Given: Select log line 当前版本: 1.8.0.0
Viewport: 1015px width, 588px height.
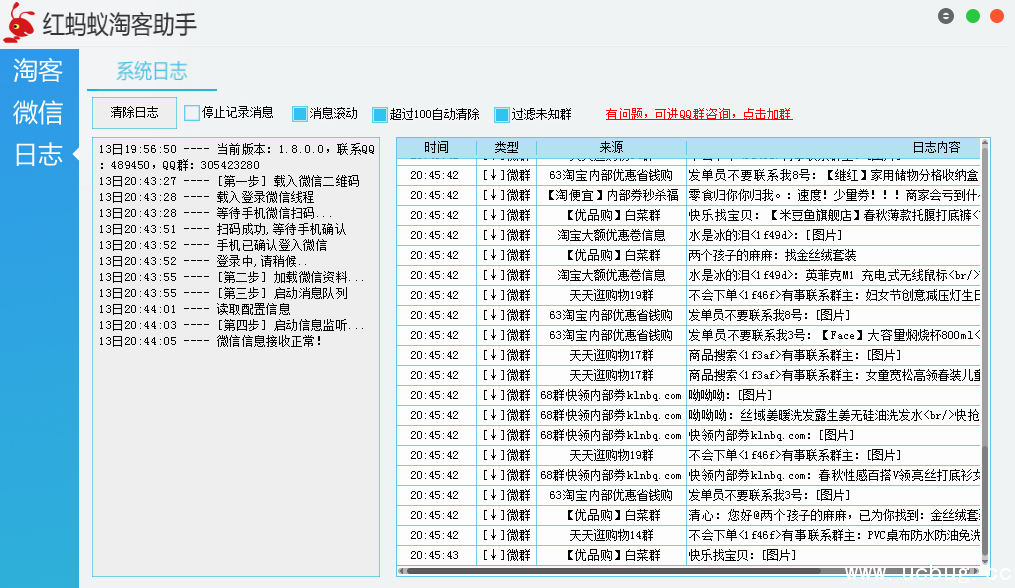Looking at the screenshot, I should [x=237, y=157].
